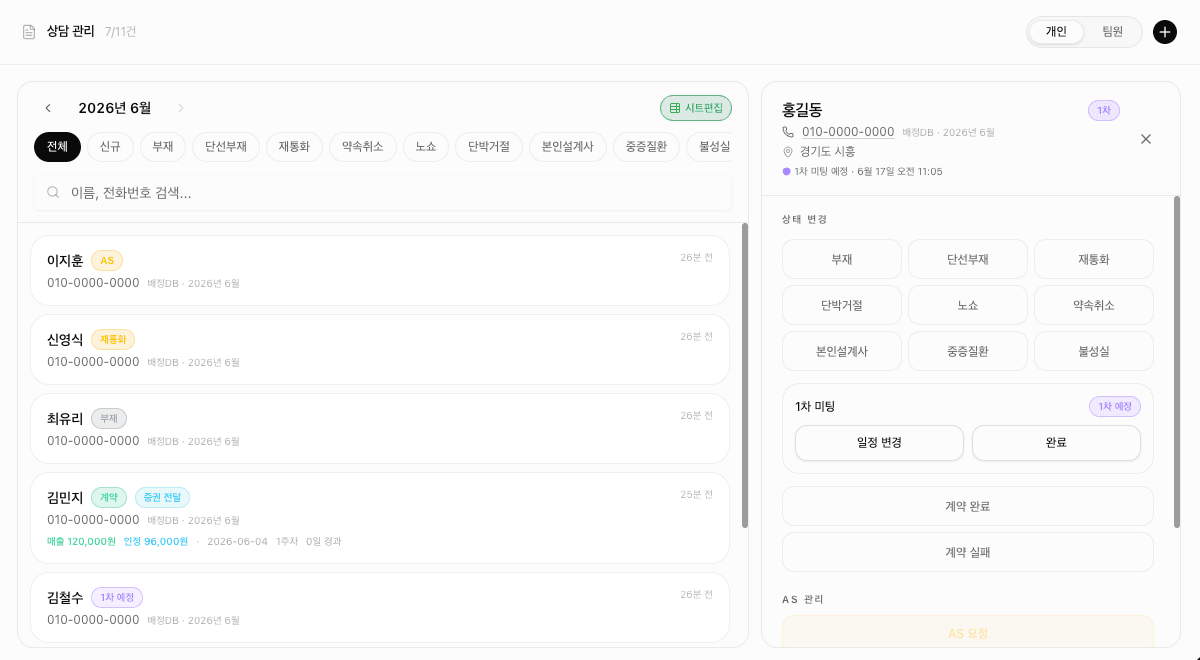This screenshot has width=1200, height=660.
Task: Open 시트편집 sheet editor
Action: pos(696,108)
